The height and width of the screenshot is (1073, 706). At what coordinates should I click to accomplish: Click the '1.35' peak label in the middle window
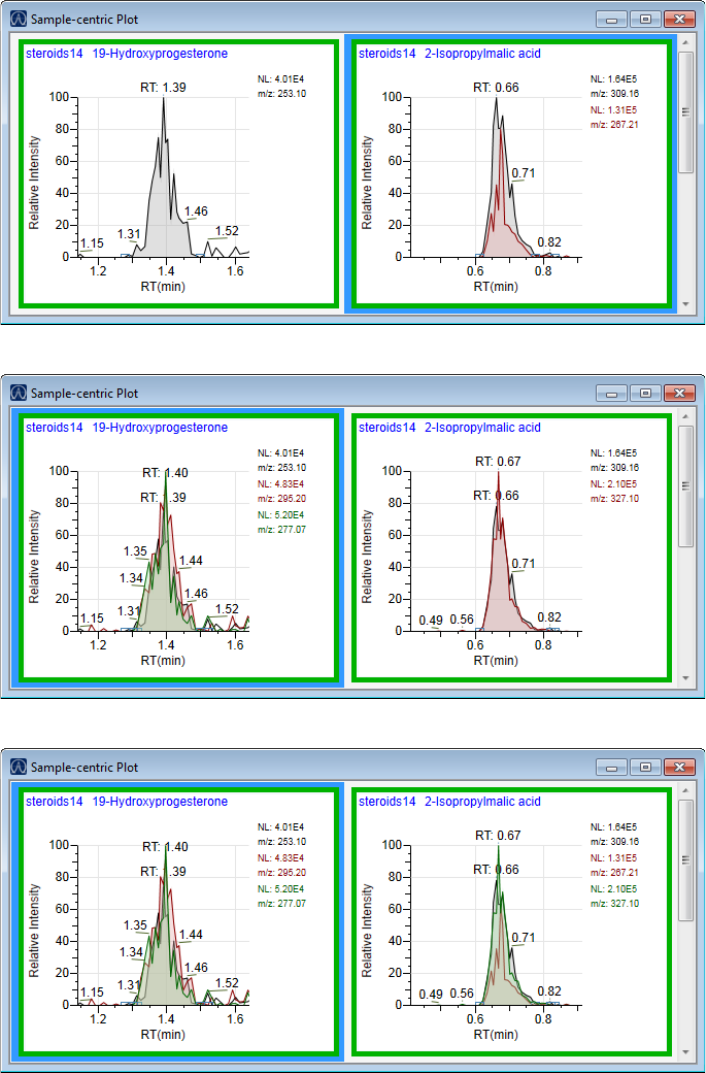coord(135,551)
